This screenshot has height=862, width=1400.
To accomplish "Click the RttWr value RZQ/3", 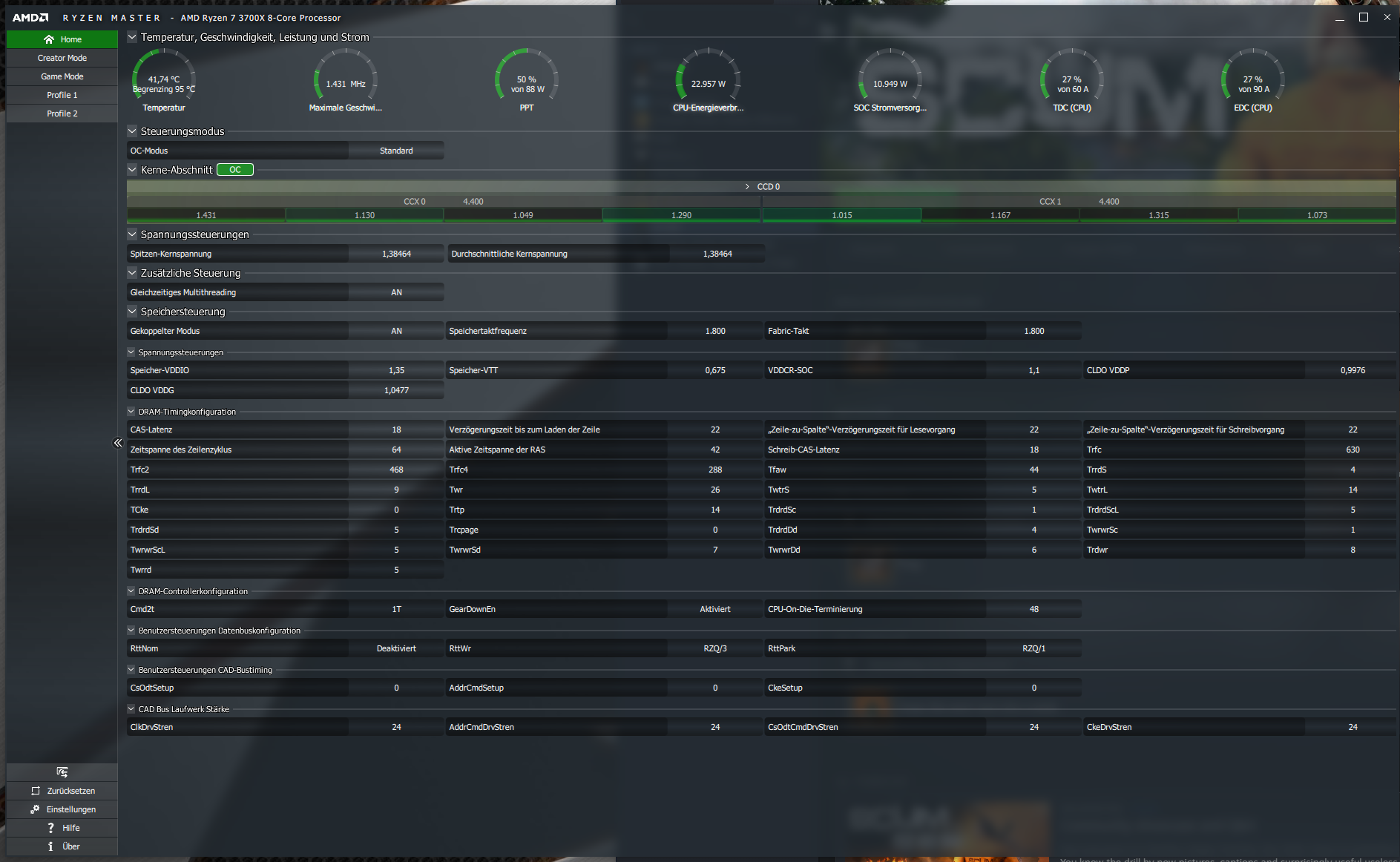I will tap(715, 648).
